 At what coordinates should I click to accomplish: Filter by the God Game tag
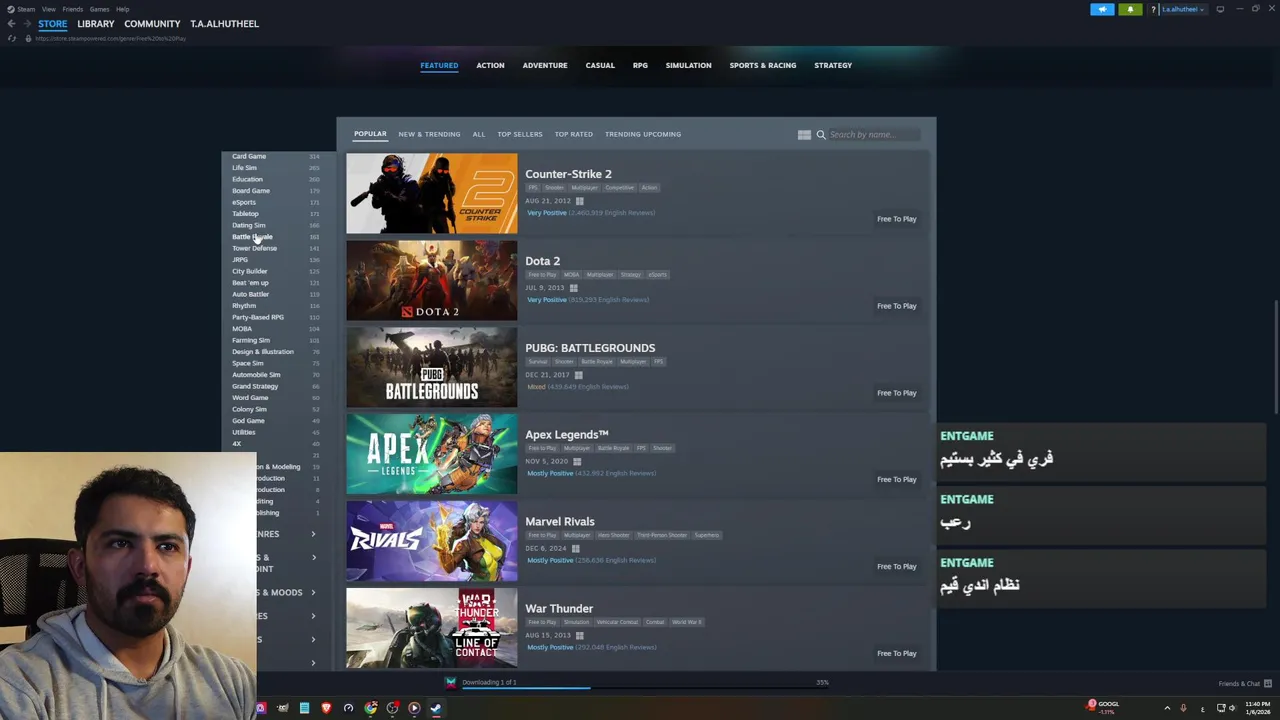point(249,421)
